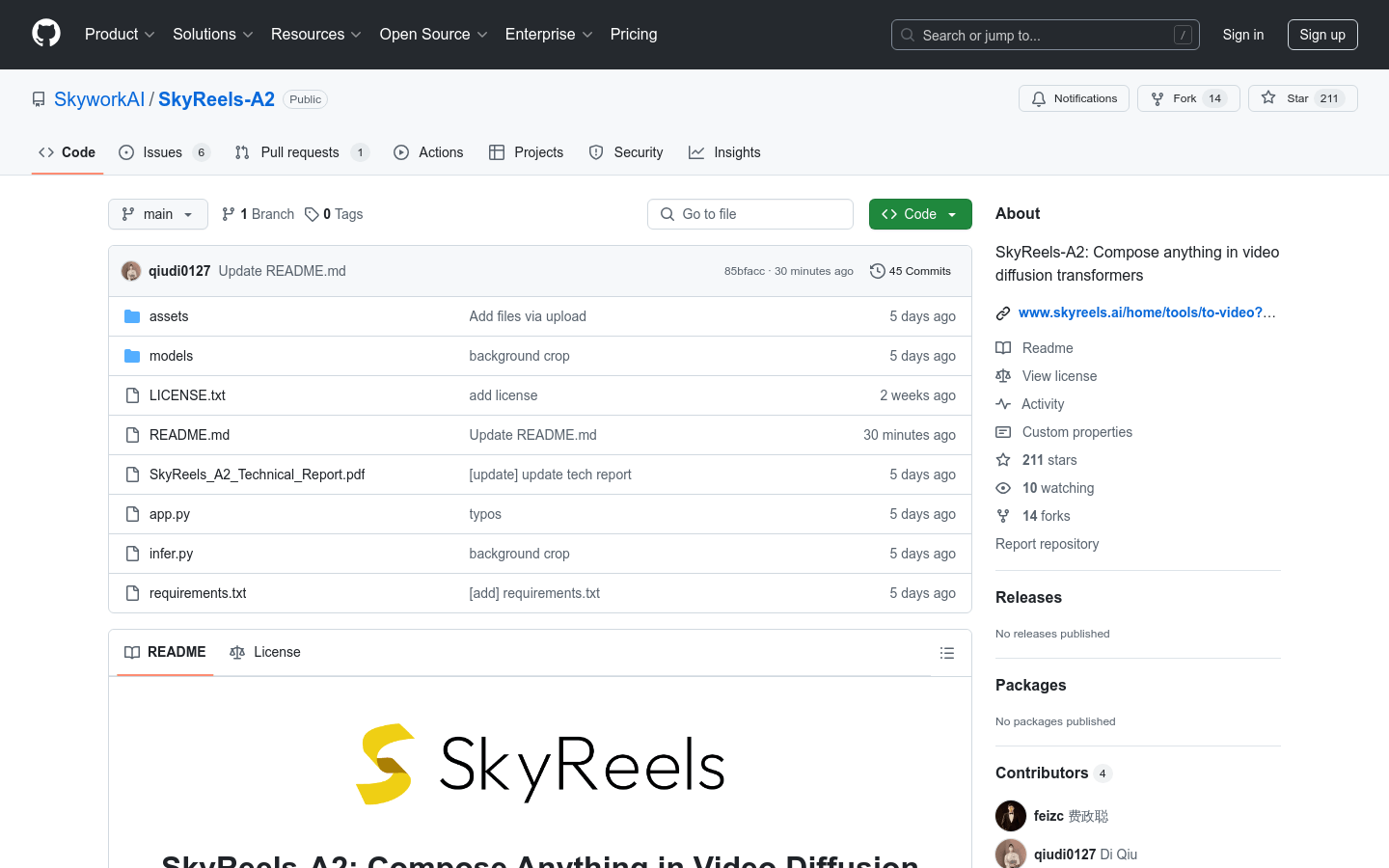Click the Sign in link
This screenshot has width=1389, height=868.
click(x=1243, y=35)
